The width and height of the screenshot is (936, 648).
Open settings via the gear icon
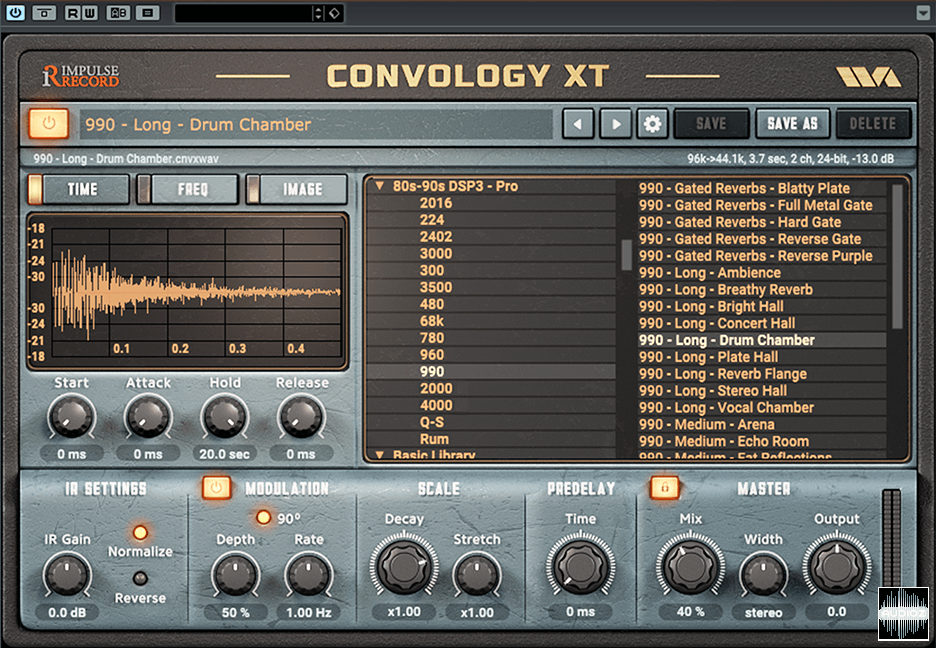coord(652,124)
